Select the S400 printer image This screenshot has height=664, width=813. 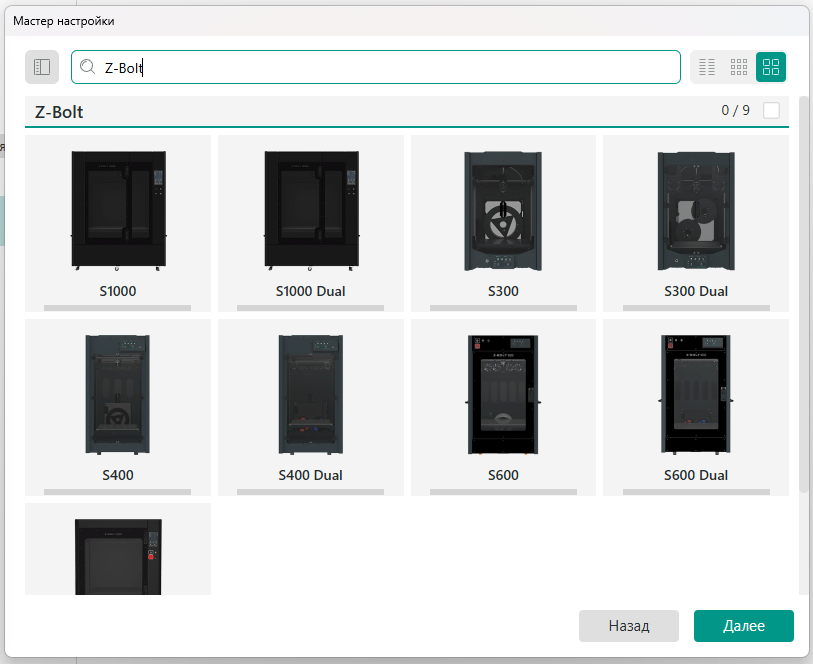(x=118, y=394)
